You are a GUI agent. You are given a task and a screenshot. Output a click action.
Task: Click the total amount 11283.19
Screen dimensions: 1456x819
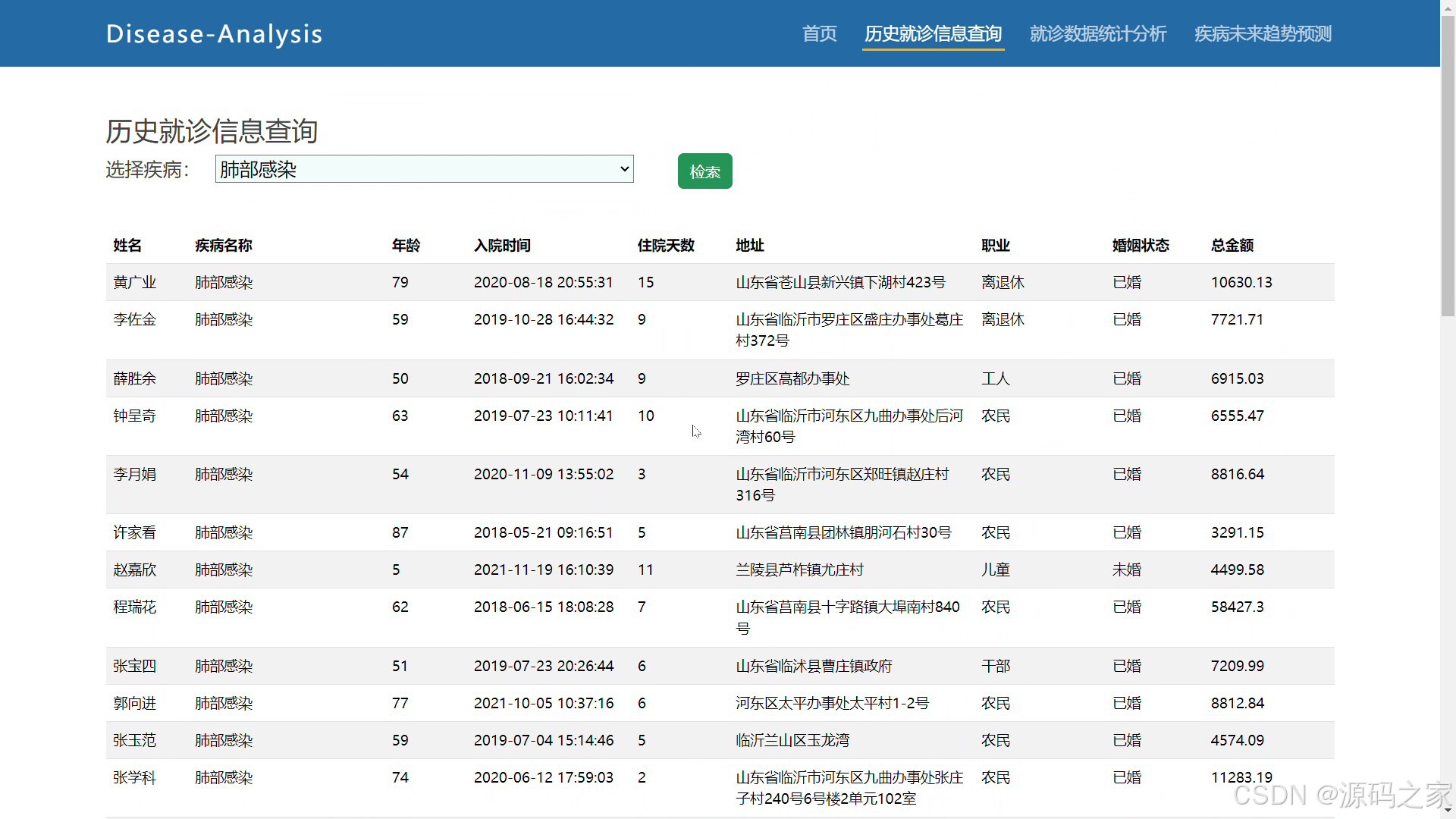pos(1241,777)
